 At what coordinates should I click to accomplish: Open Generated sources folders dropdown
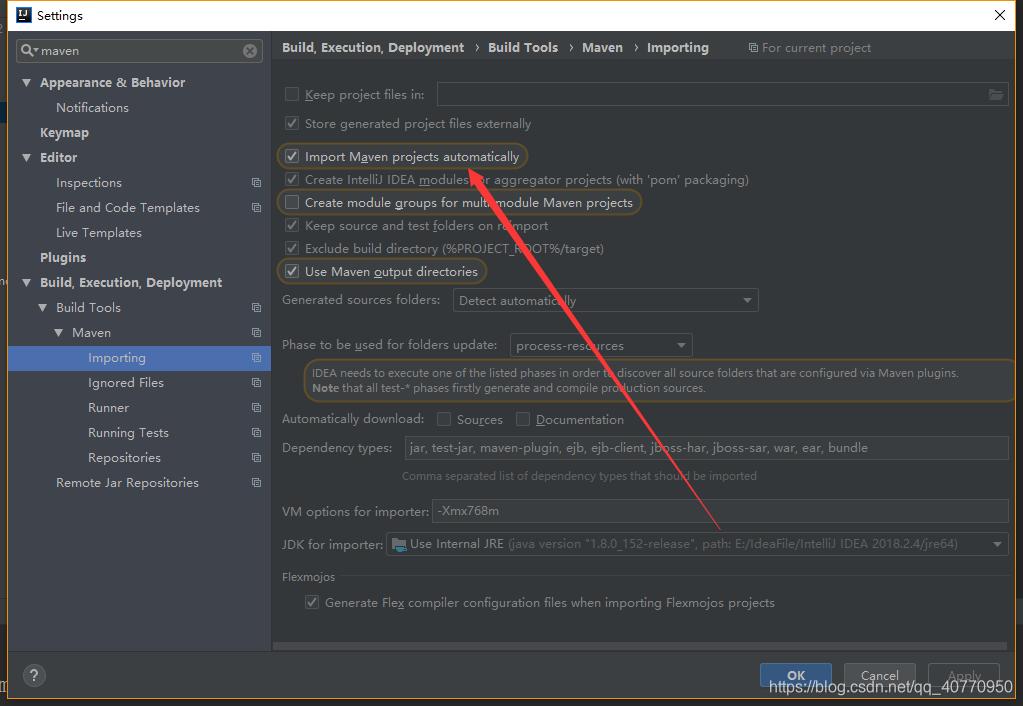605,300
